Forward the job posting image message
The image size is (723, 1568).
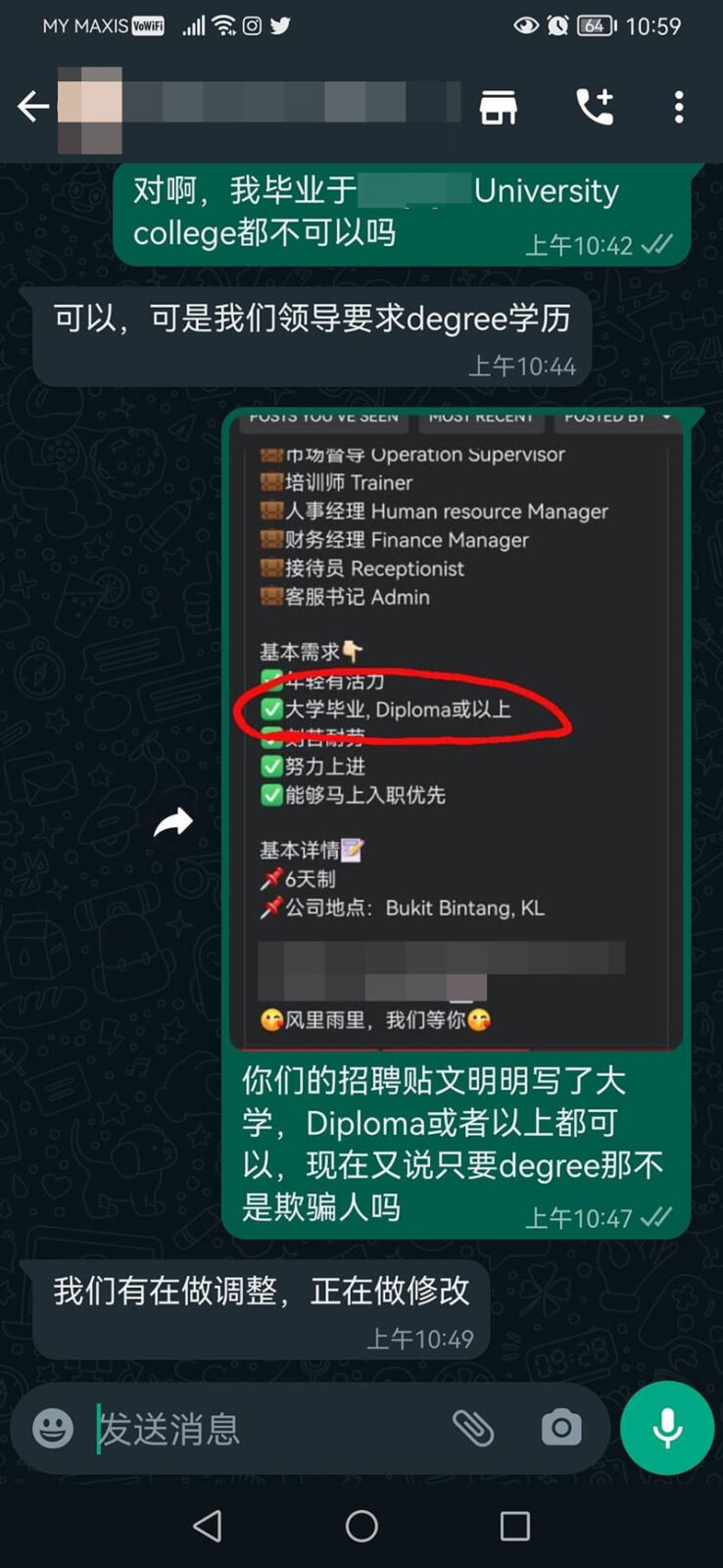click(x=173, y=821)
